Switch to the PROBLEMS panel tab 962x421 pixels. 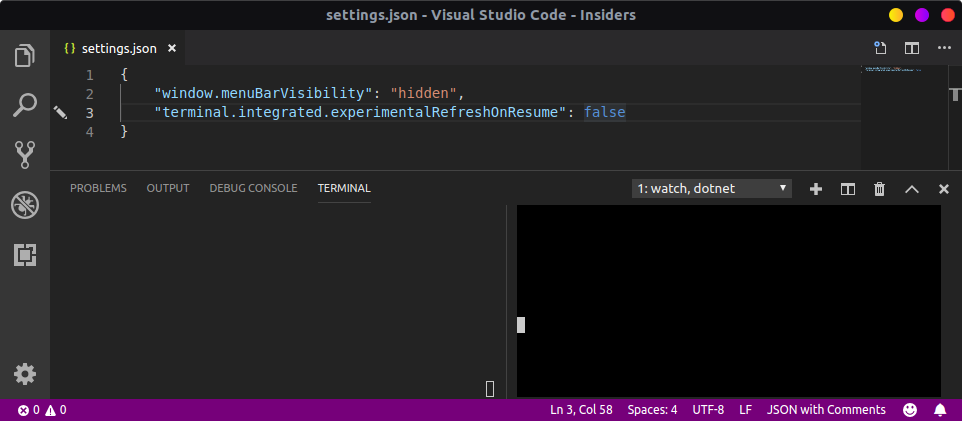click(98, 188)
